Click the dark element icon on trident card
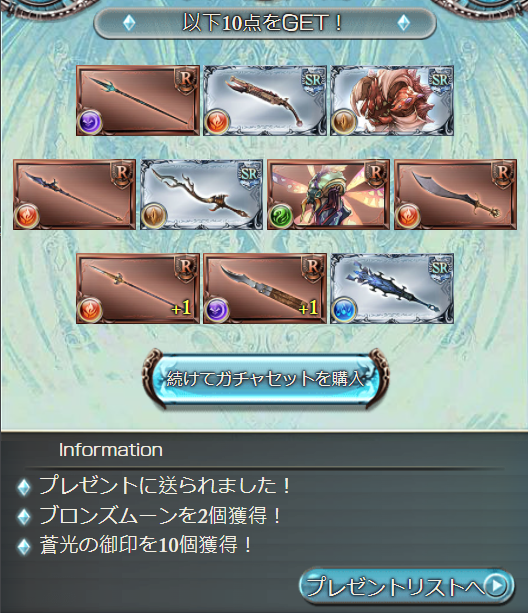This screenshot has width=528, height=613. 90,122
